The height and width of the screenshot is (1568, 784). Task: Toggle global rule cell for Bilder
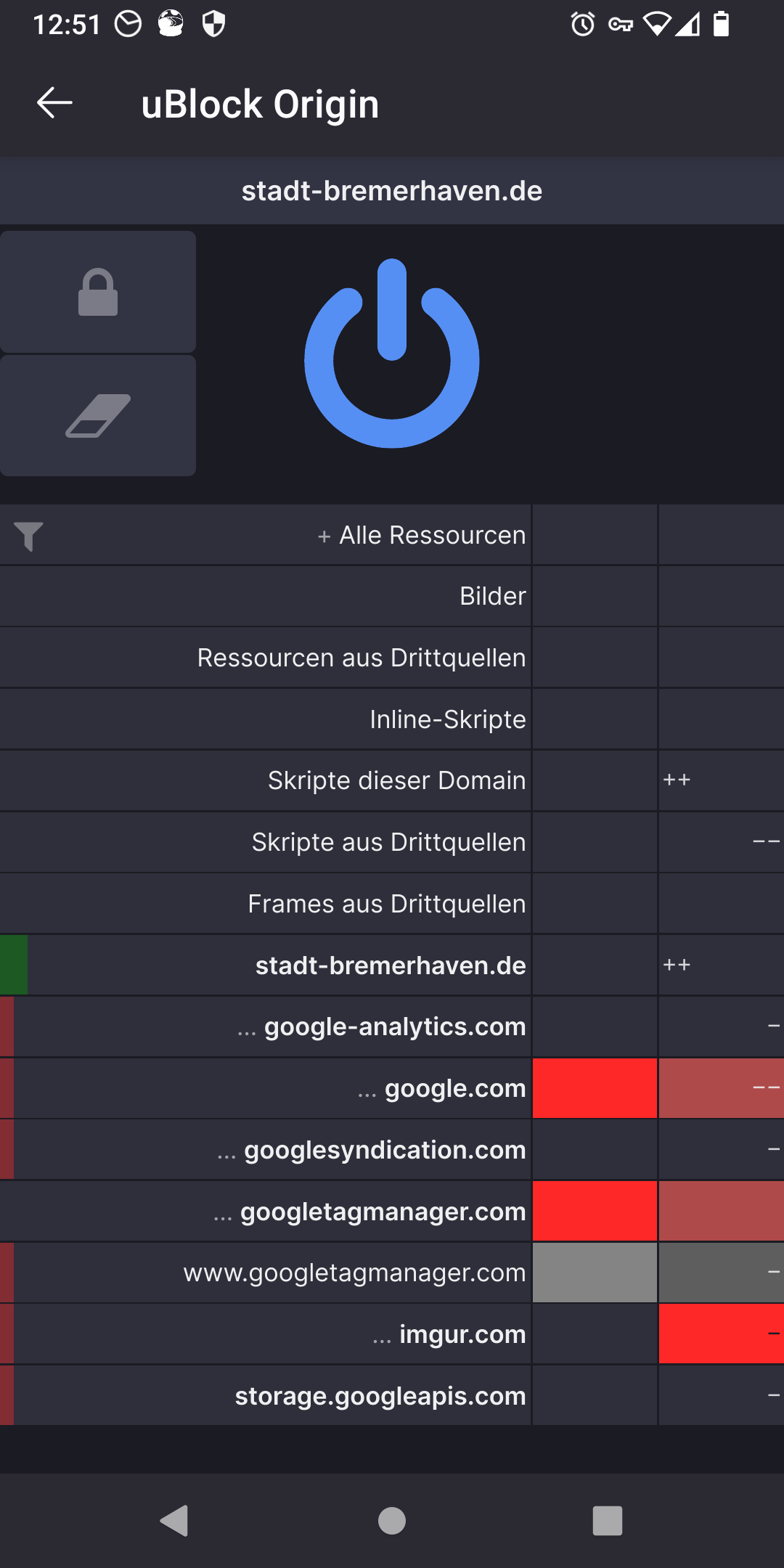[x=595, y=597]
